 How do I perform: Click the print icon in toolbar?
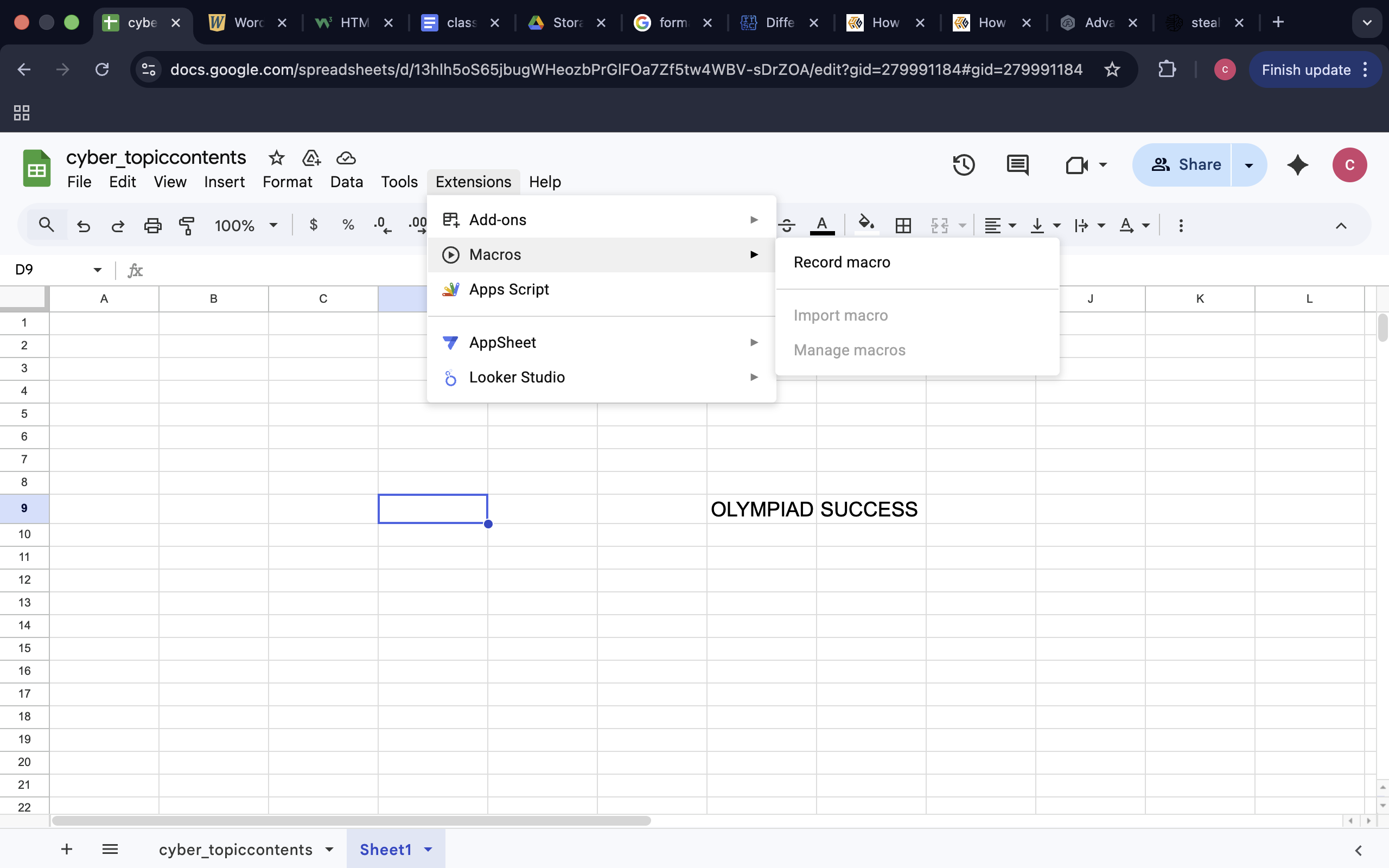[x=152, y=226]
